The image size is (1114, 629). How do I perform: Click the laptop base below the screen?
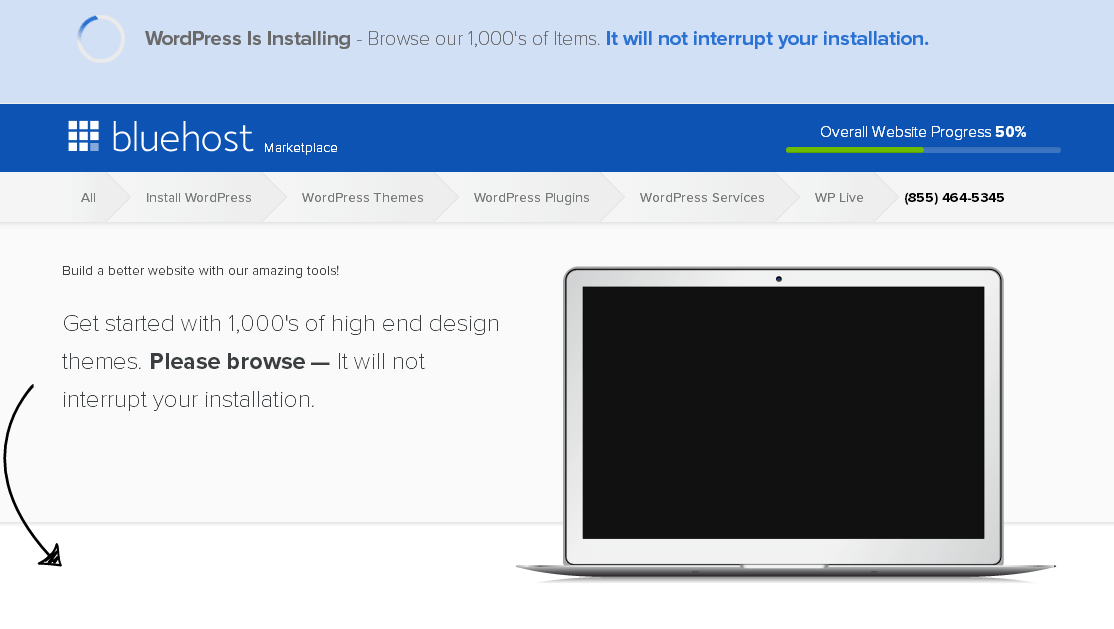tap(783, 565)
